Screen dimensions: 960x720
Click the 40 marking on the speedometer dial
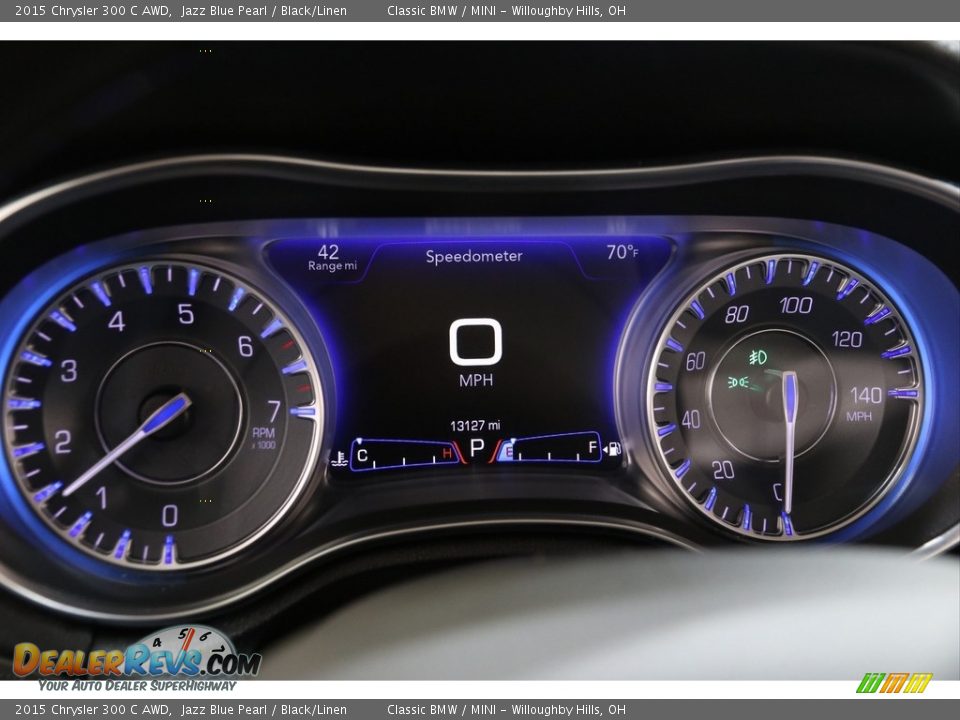coord(691,419)
